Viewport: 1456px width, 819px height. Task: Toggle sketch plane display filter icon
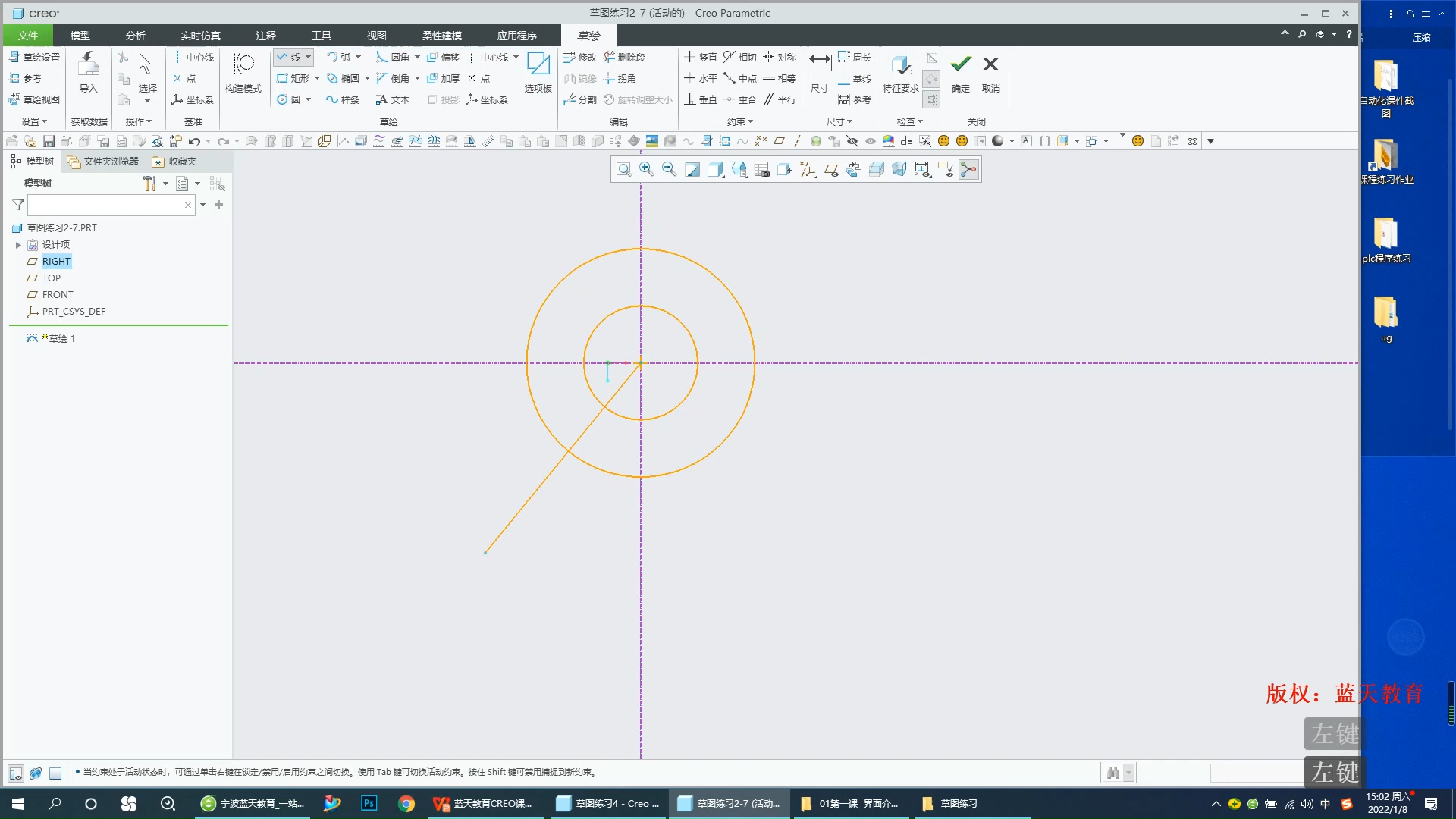tap(831, 169)
